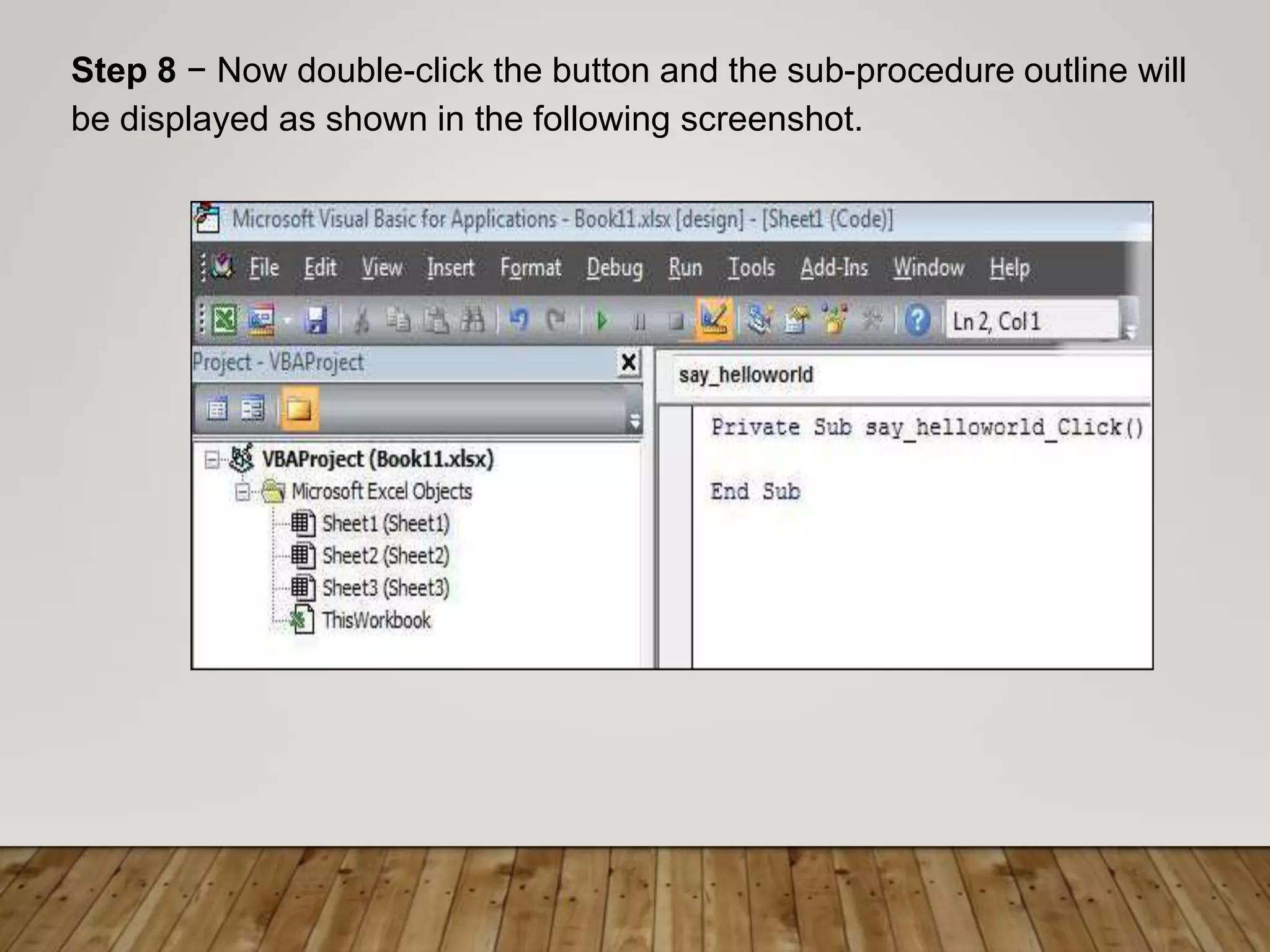Open the Add-Ins menu

pos(834,268)
